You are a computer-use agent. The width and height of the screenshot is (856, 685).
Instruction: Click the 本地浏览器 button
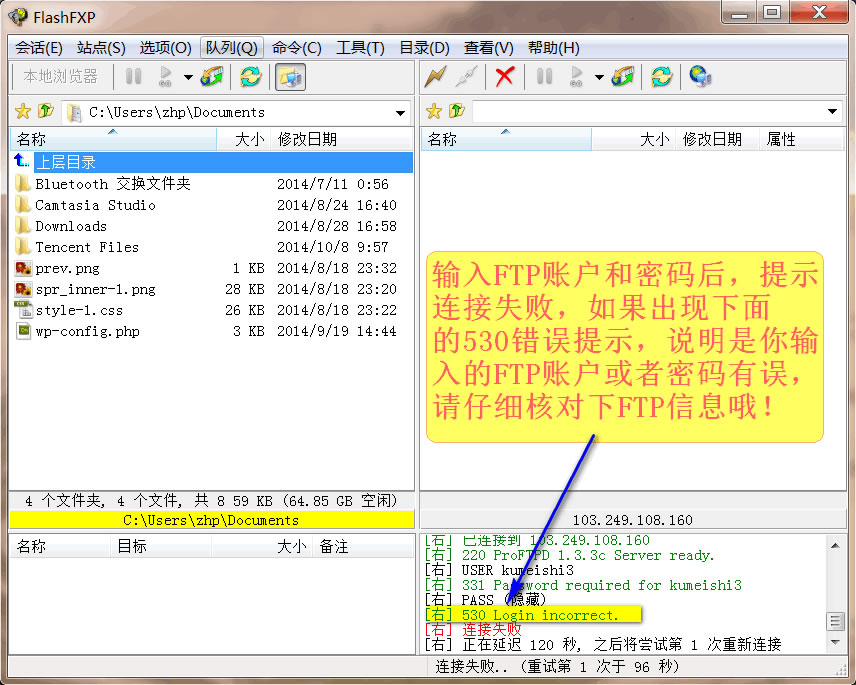(60, 77)
